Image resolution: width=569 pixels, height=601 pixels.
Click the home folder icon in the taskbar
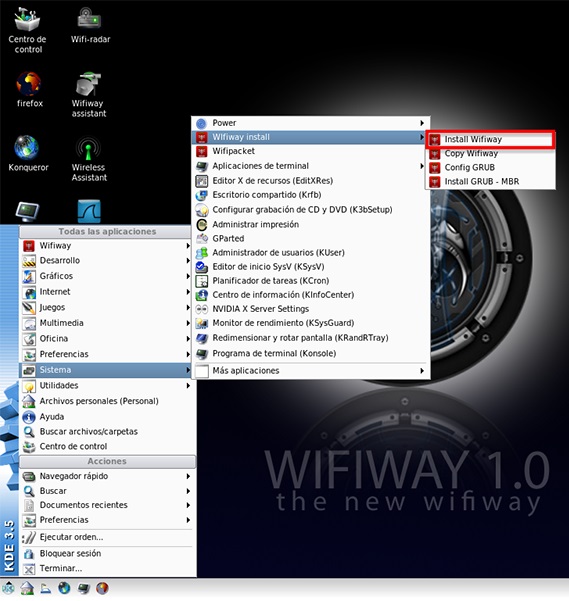click(27, 588)
